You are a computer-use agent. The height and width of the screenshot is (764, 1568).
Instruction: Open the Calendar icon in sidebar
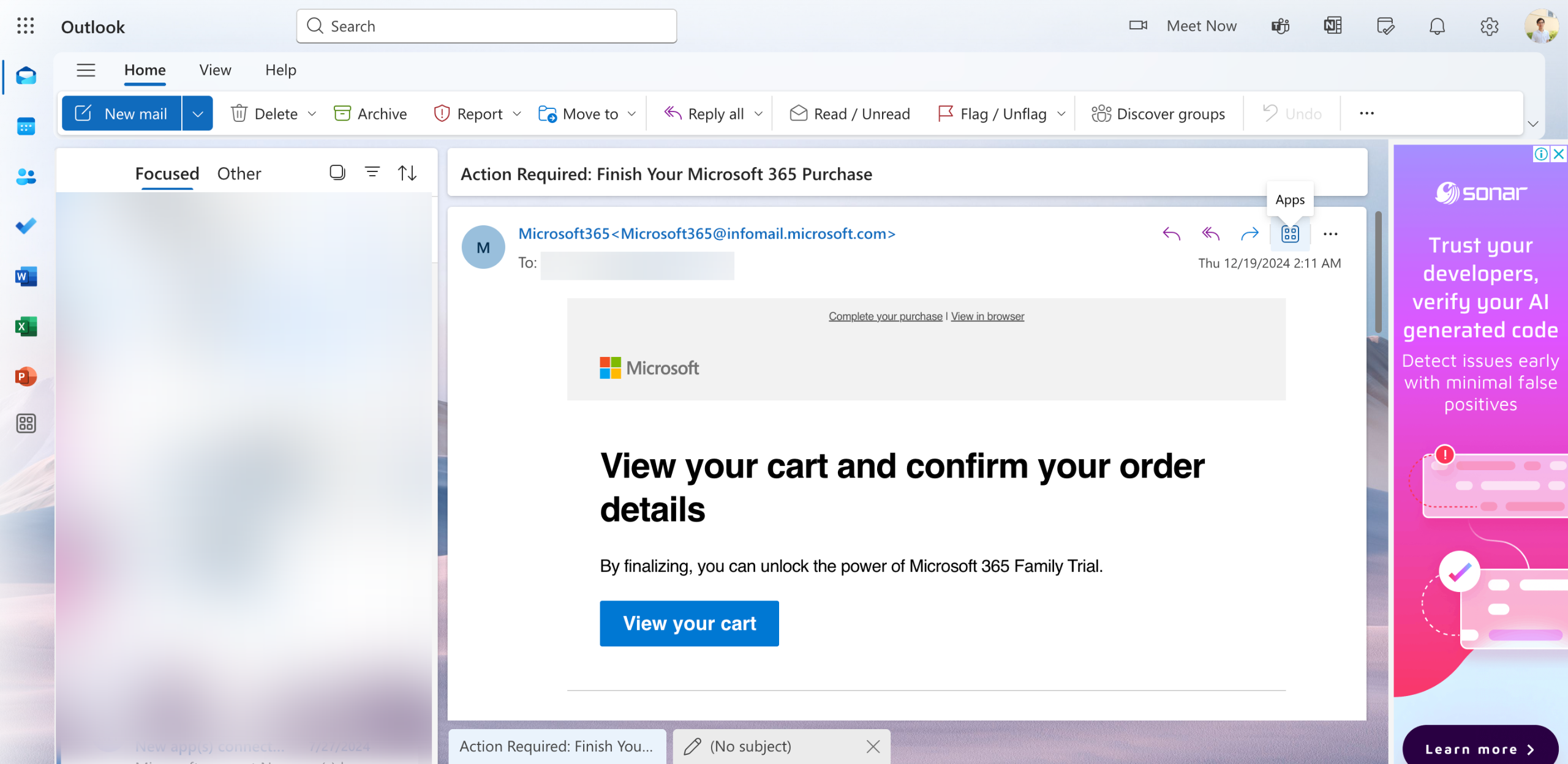click(26, 127)
